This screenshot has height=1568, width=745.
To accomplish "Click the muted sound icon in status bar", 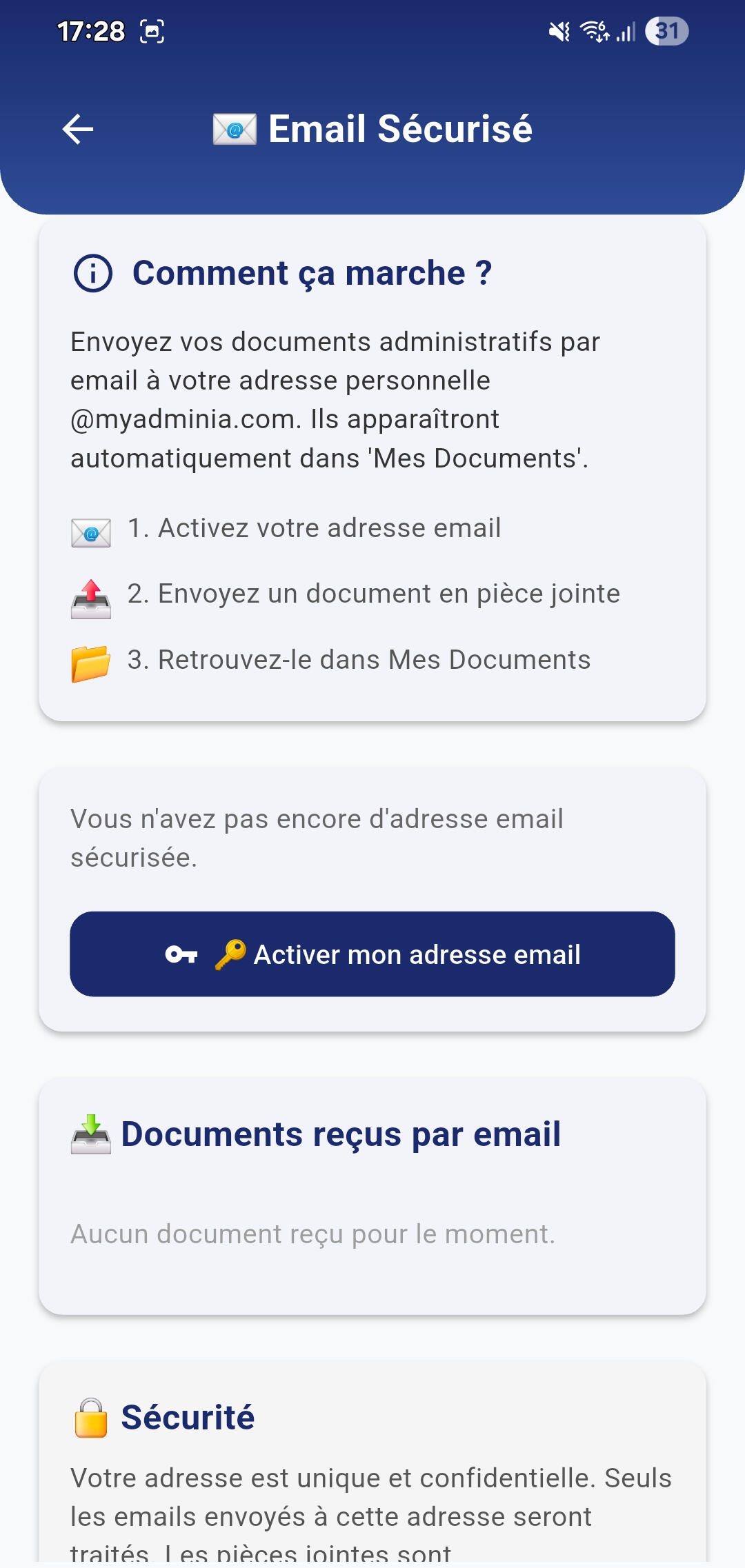I will [x=559, y=31].
